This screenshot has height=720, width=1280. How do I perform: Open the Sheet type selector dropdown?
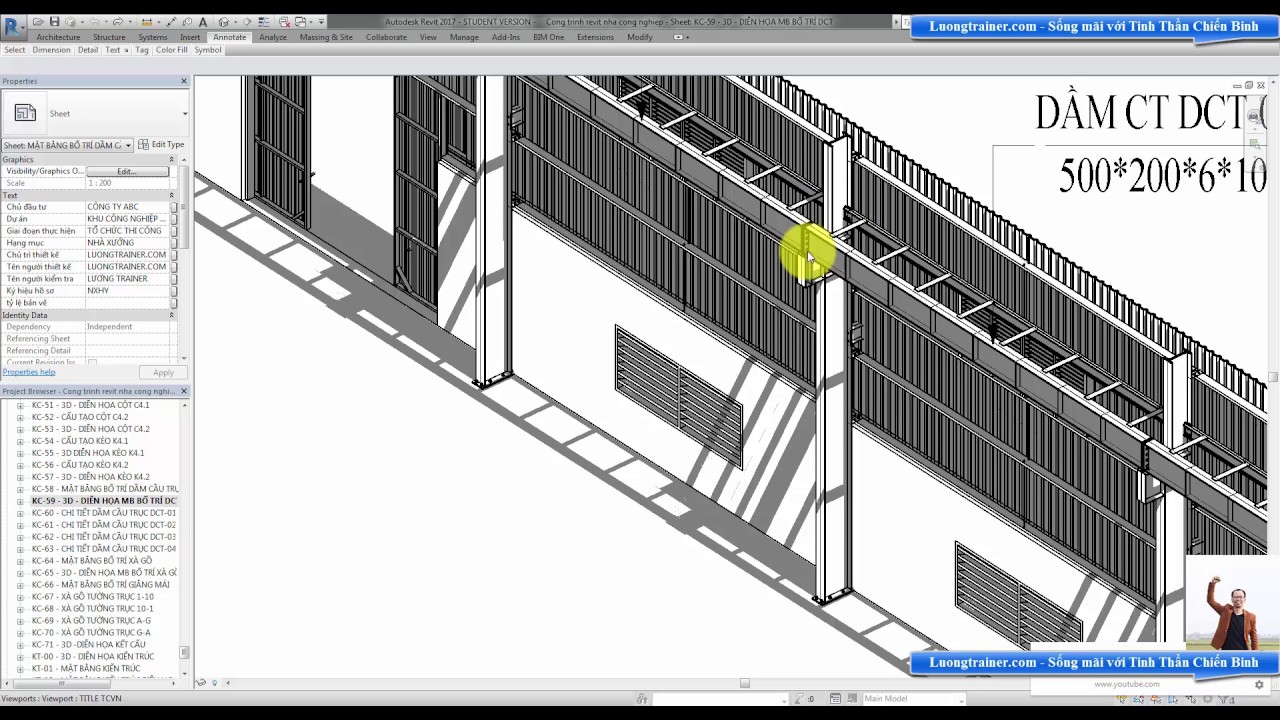coord(184,113)
